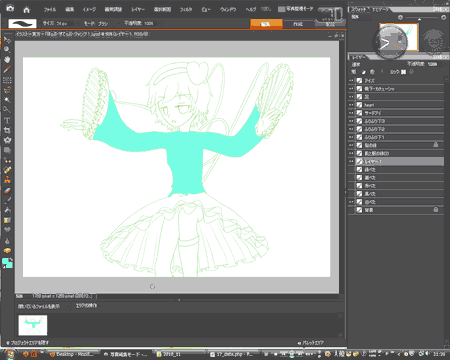Viewport: 450px width, 360px height.
Task: Switch to the 作成 tab
Action: pyautogui.click(x=298, y=24)
